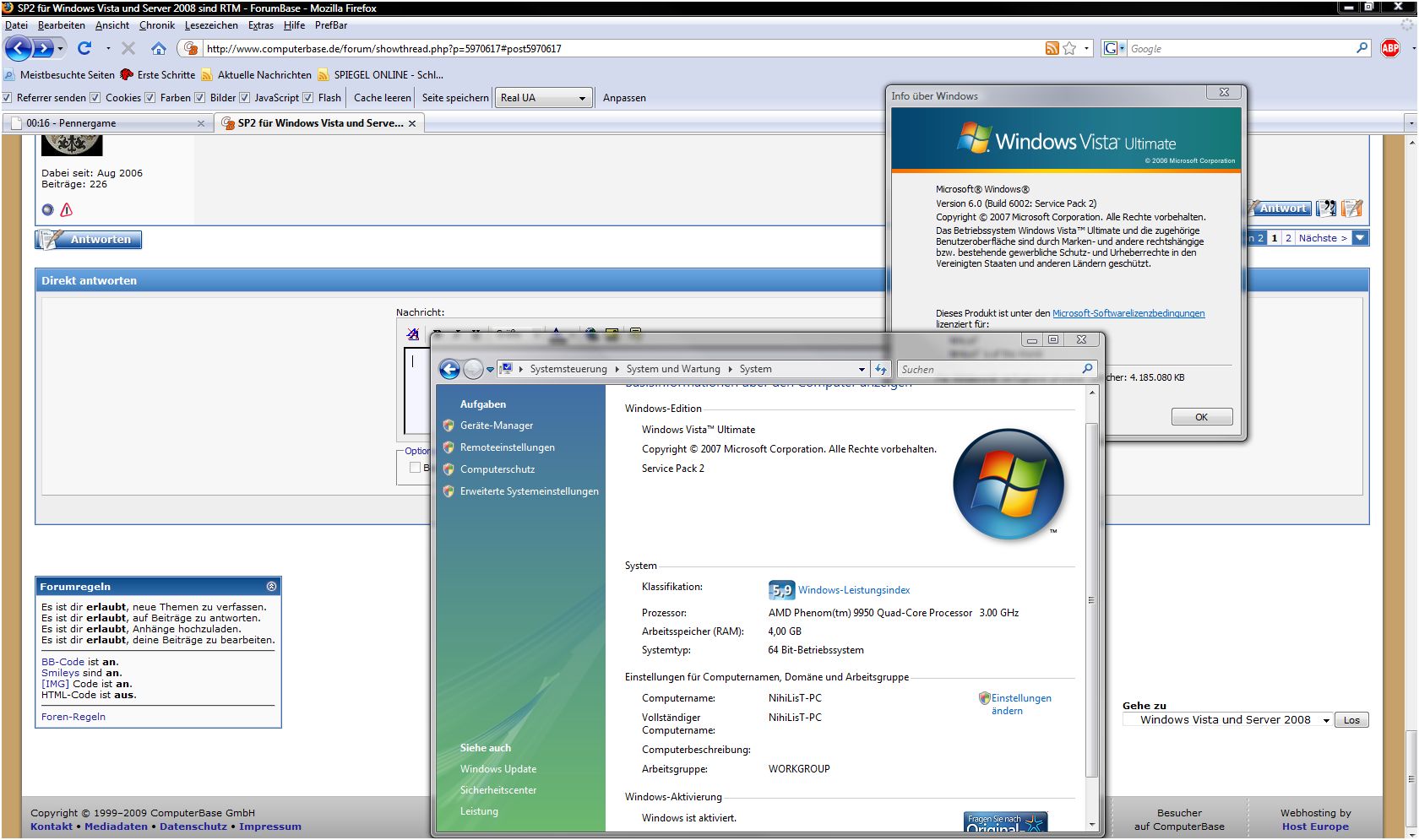
Task: Click the site favicon beside the URL
Action: (191, 48)
